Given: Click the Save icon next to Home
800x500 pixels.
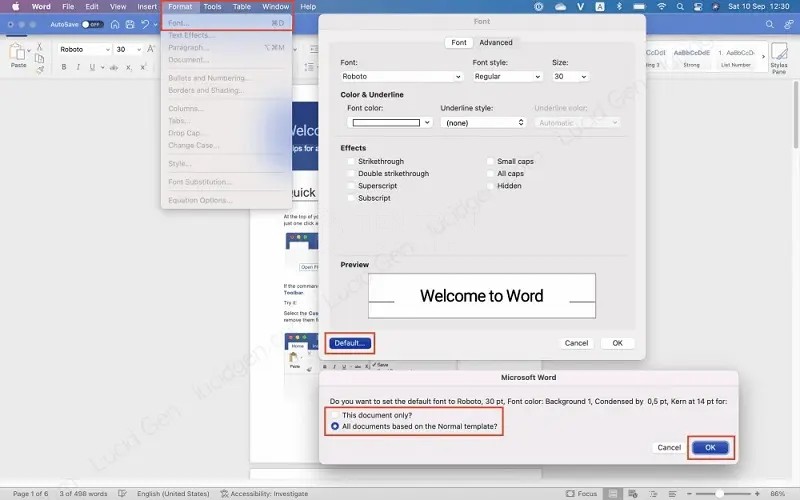Looking at the screenshot, I should click(130, 23).
